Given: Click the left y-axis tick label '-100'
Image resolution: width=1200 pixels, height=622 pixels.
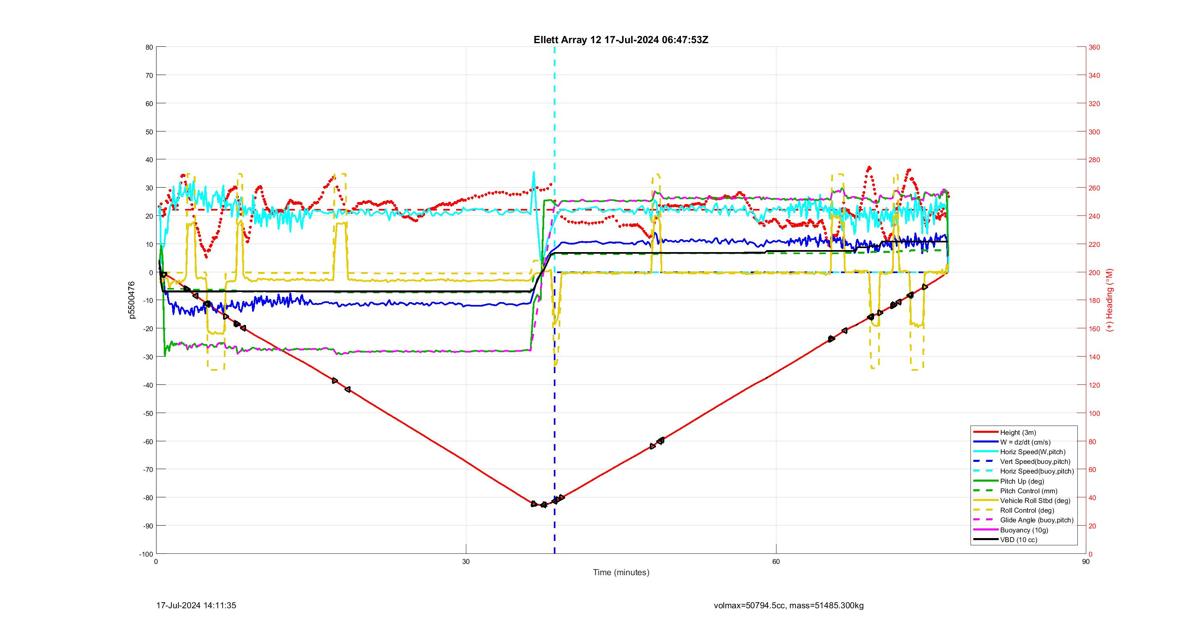Looking at the screenshot, I should click(x=146, y=554).
